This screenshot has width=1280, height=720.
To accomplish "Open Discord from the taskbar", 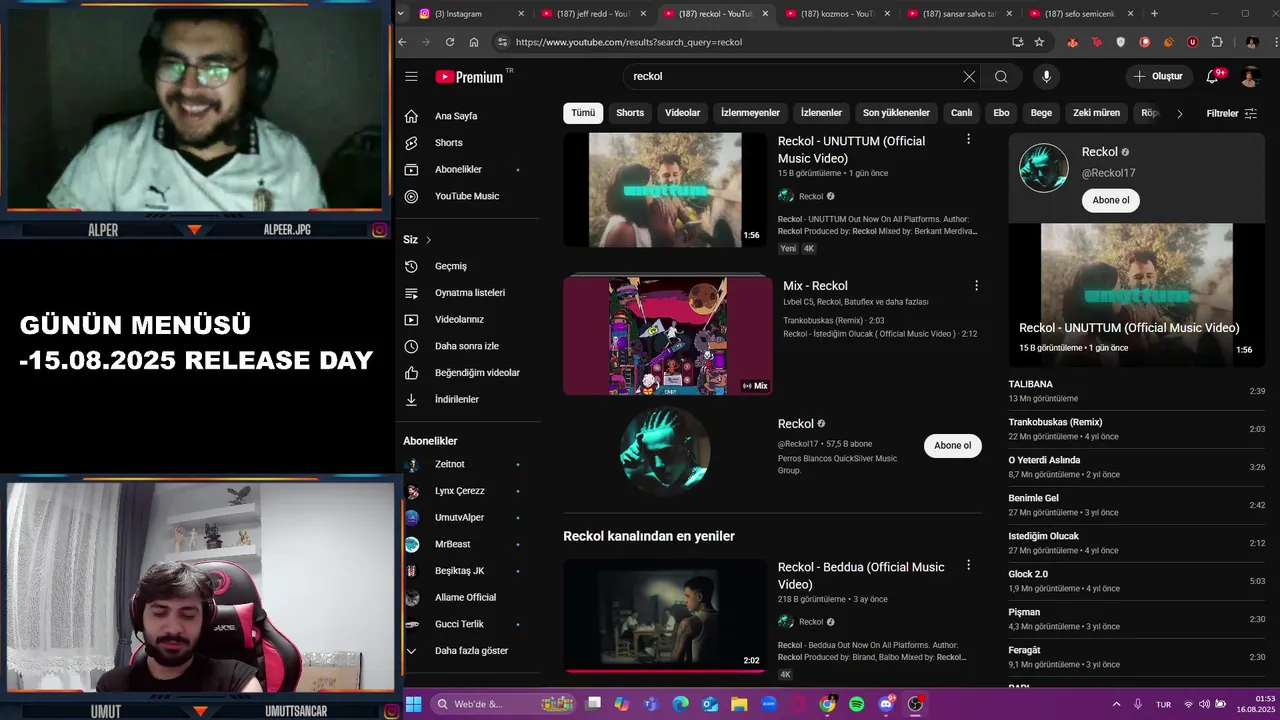I will (x=886, y=704).
